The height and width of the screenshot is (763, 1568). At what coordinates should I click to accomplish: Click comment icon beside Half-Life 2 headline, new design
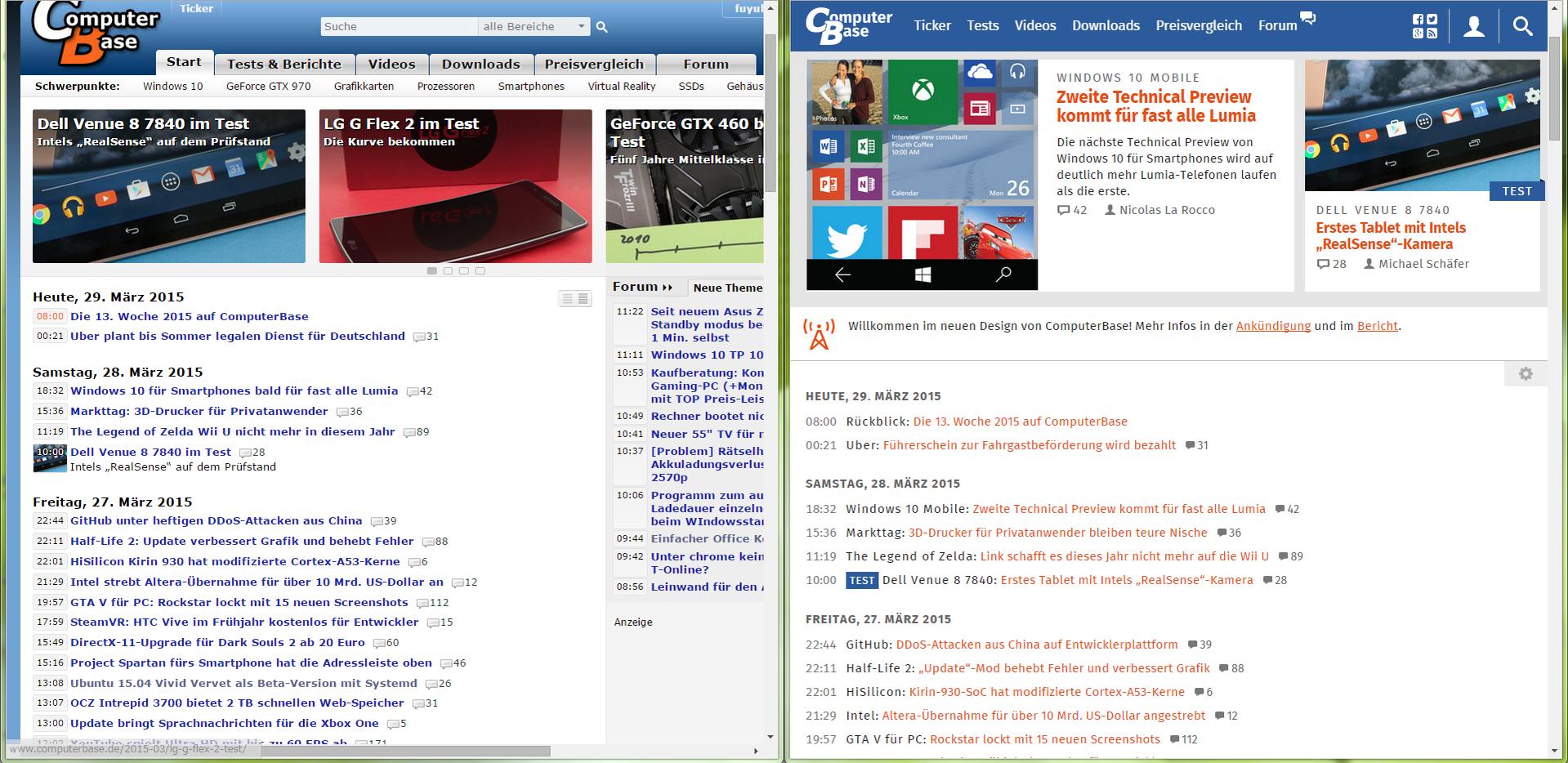pos(1224,668)
